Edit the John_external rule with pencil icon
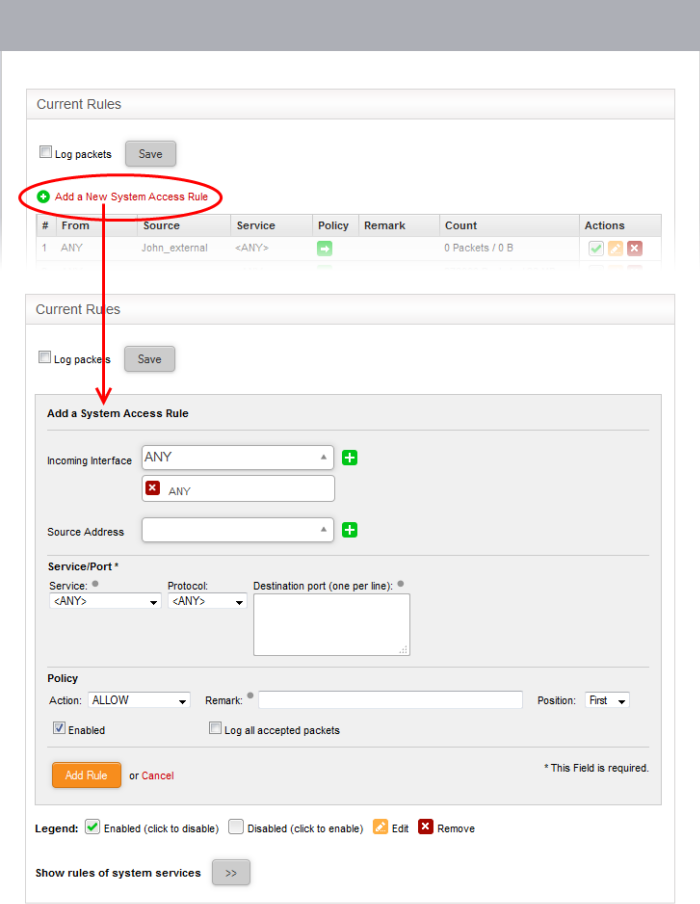Viewport: 700px width, 904px height. pos(615,248)
